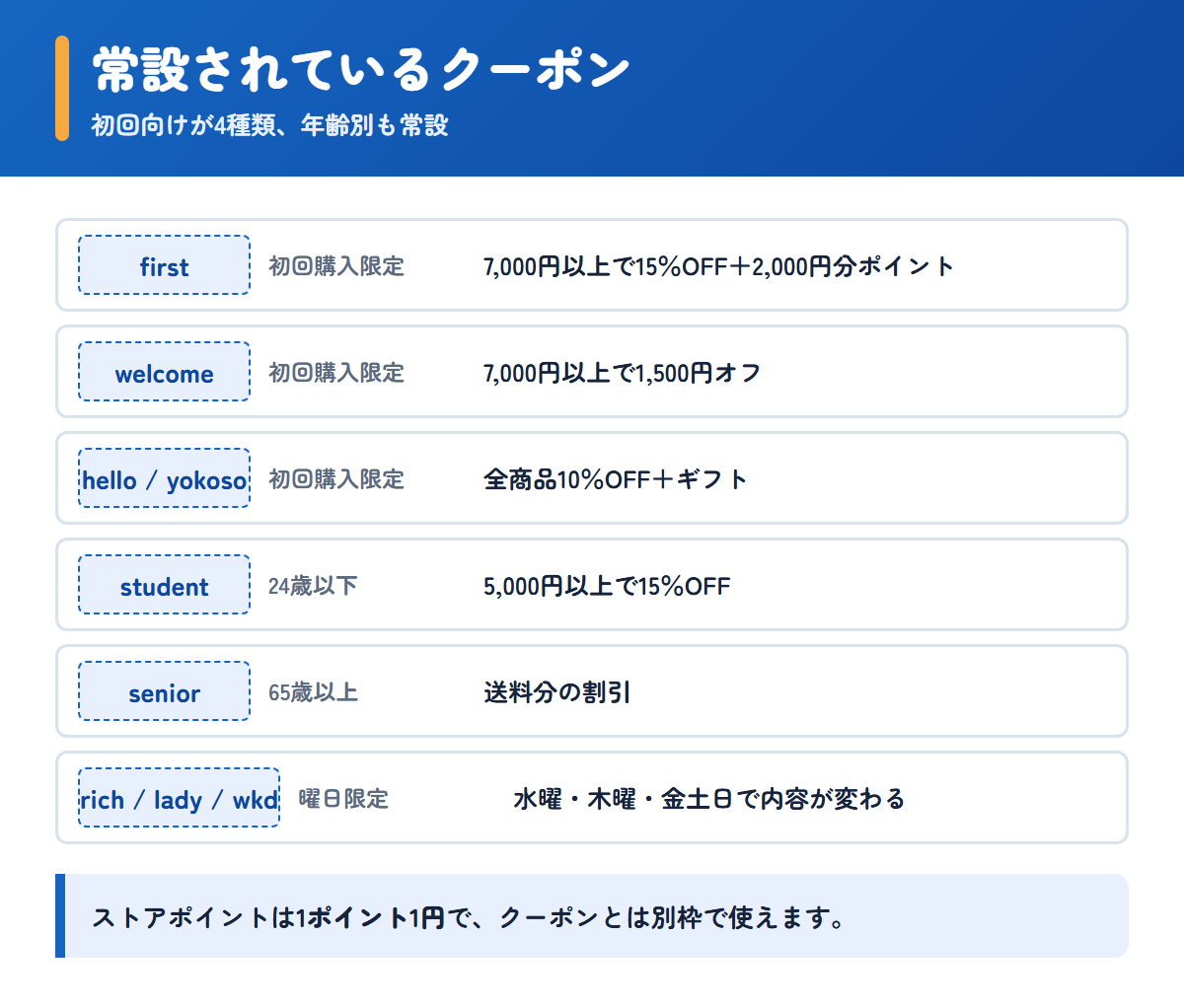The width and height of the screenshot is (1184, 1008).
Task: Click '7,000円以上で15%OFF＋2,000円分ポイント'
Action: (x=719, y=266)
